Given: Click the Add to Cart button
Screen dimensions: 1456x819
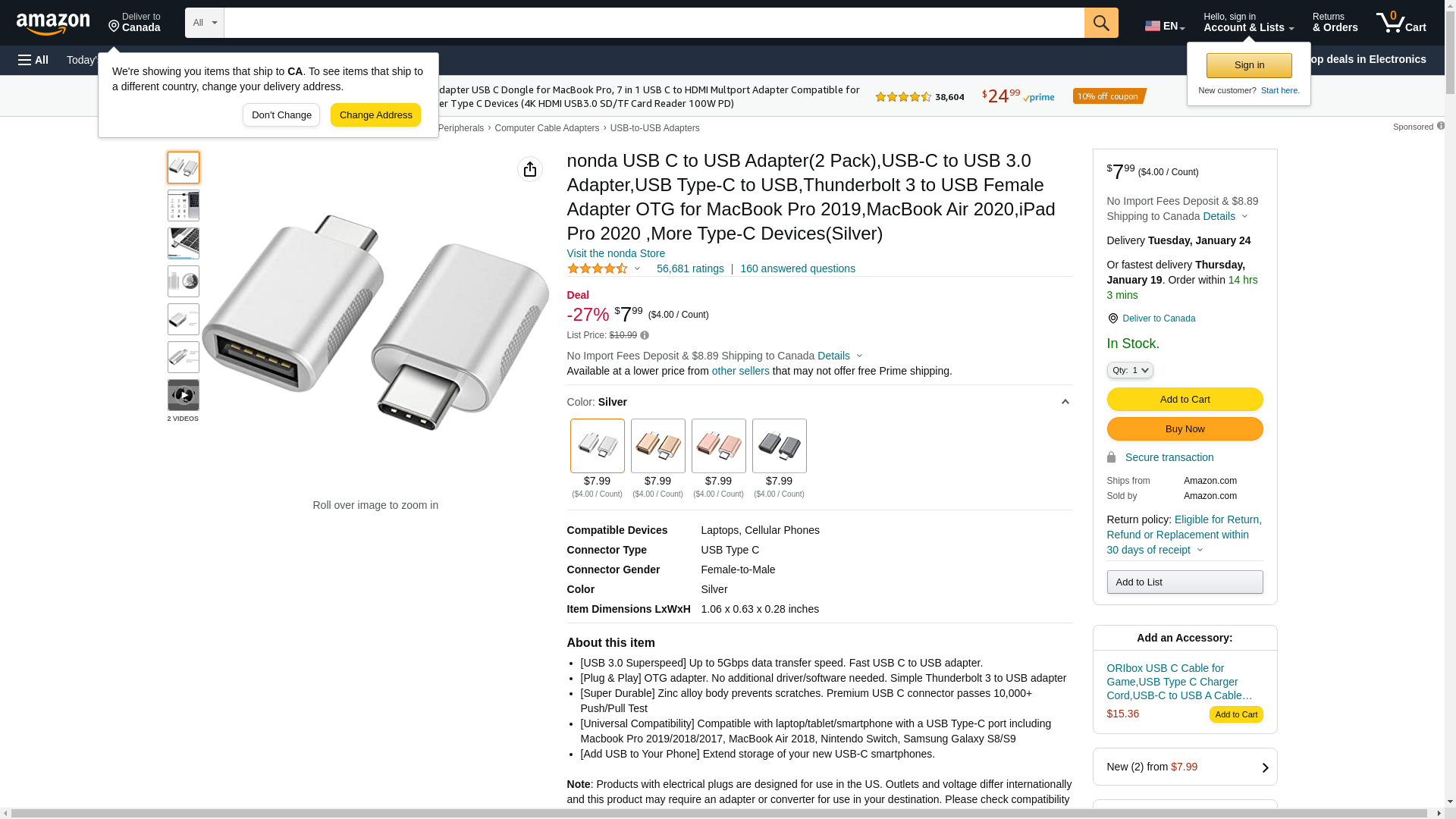Looking at the screenshot, I should click(x=1185, y=400).
